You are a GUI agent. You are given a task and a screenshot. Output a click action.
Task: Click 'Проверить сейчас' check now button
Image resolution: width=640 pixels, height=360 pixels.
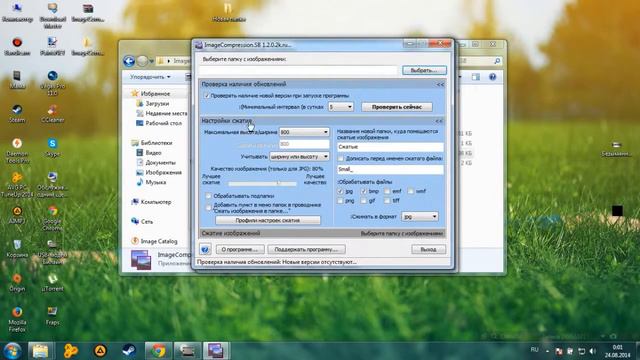[397, 107]
